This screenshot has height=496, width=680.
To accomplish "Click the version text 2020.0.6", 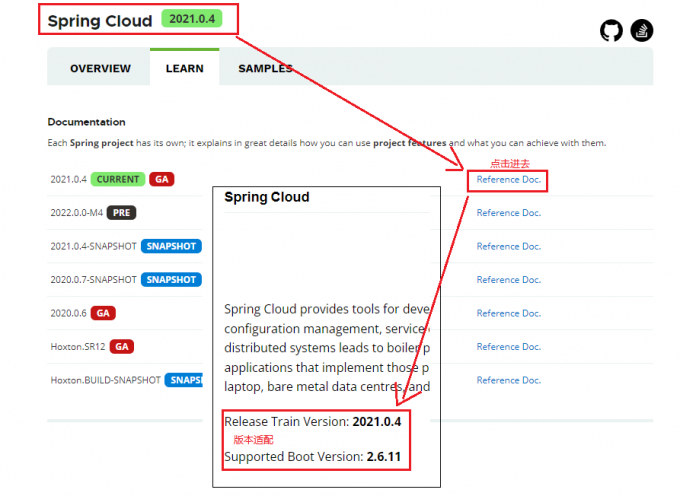I will point(69,313).
